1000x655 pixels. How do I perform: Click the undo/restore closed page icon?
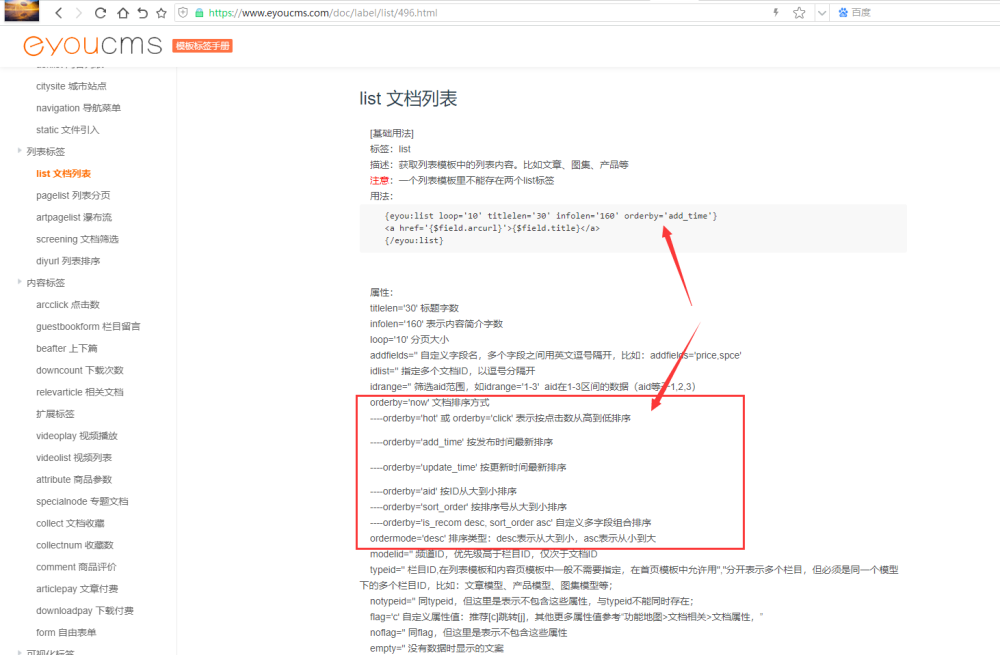[142, 13]
